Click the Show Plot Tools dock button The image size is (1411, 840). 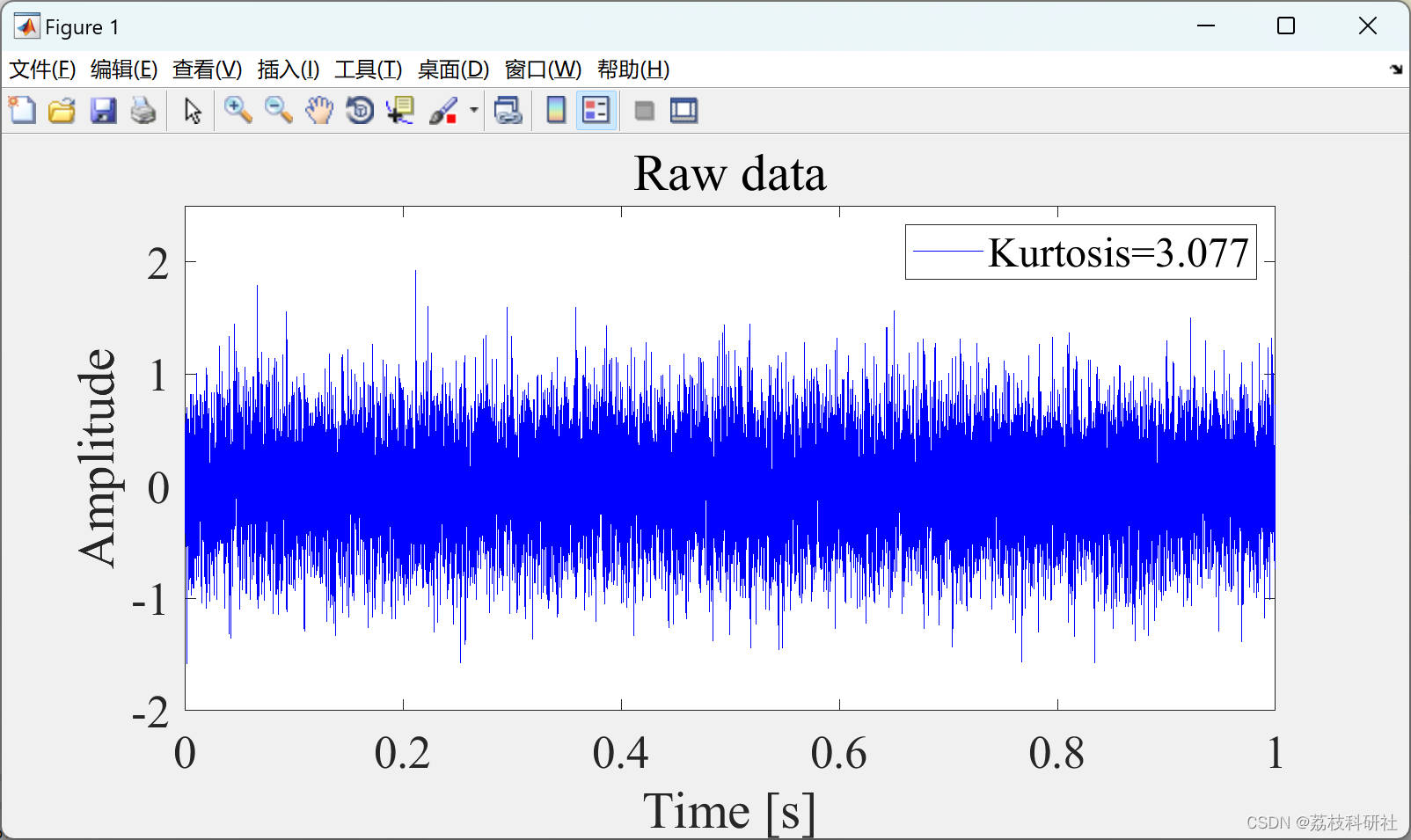point(684,111)
